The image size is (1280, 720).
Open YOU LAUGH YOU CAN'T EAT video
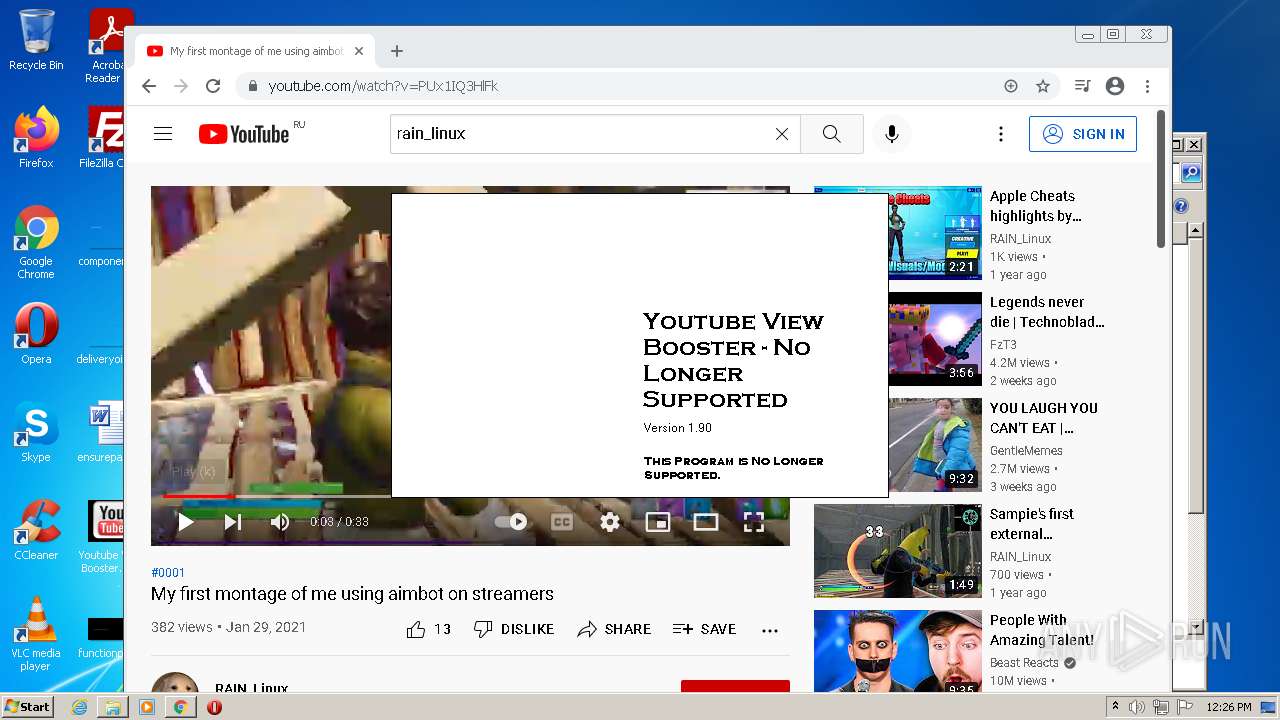pos(1043,418)
